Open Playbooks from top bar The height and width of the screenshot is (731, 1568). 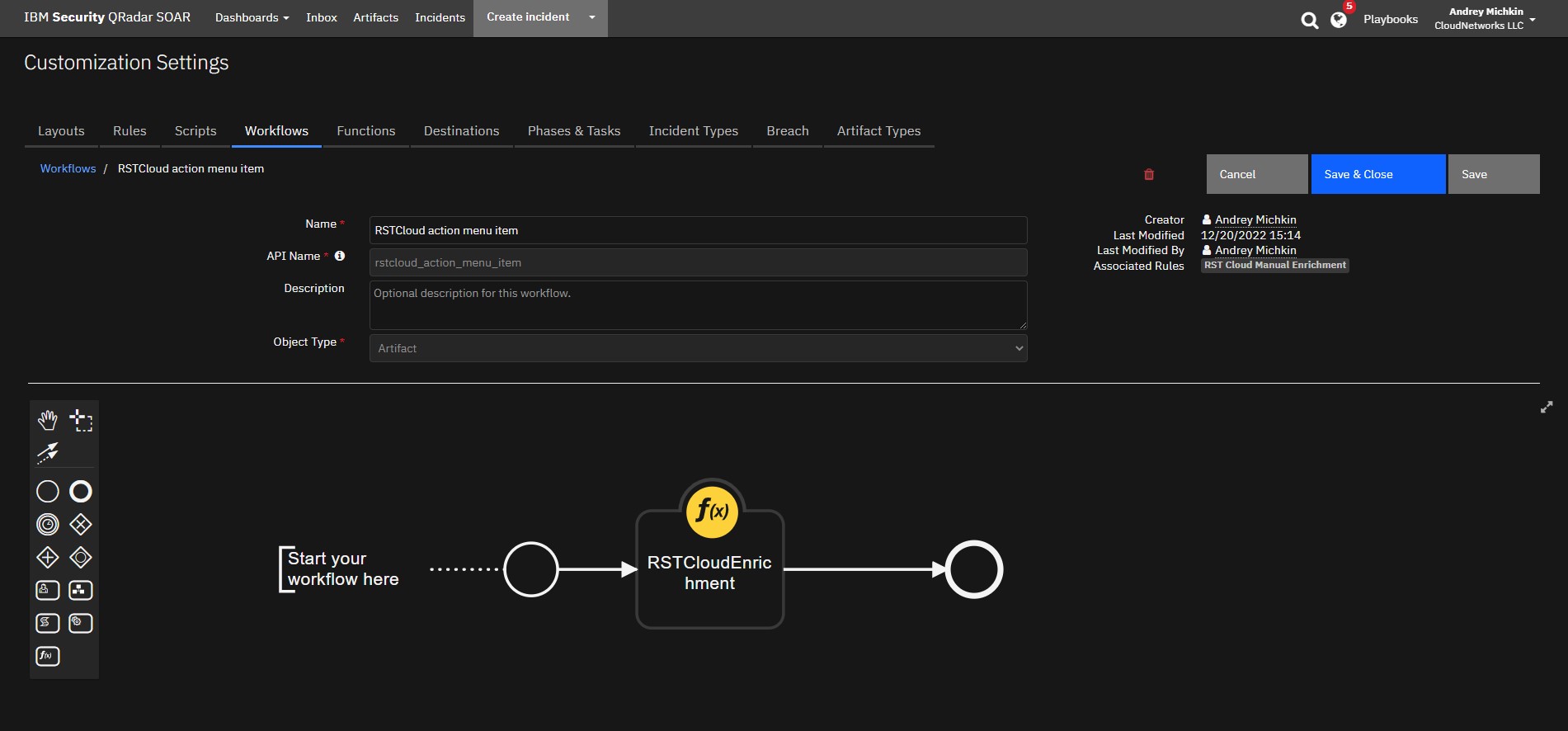point(1391,19)
